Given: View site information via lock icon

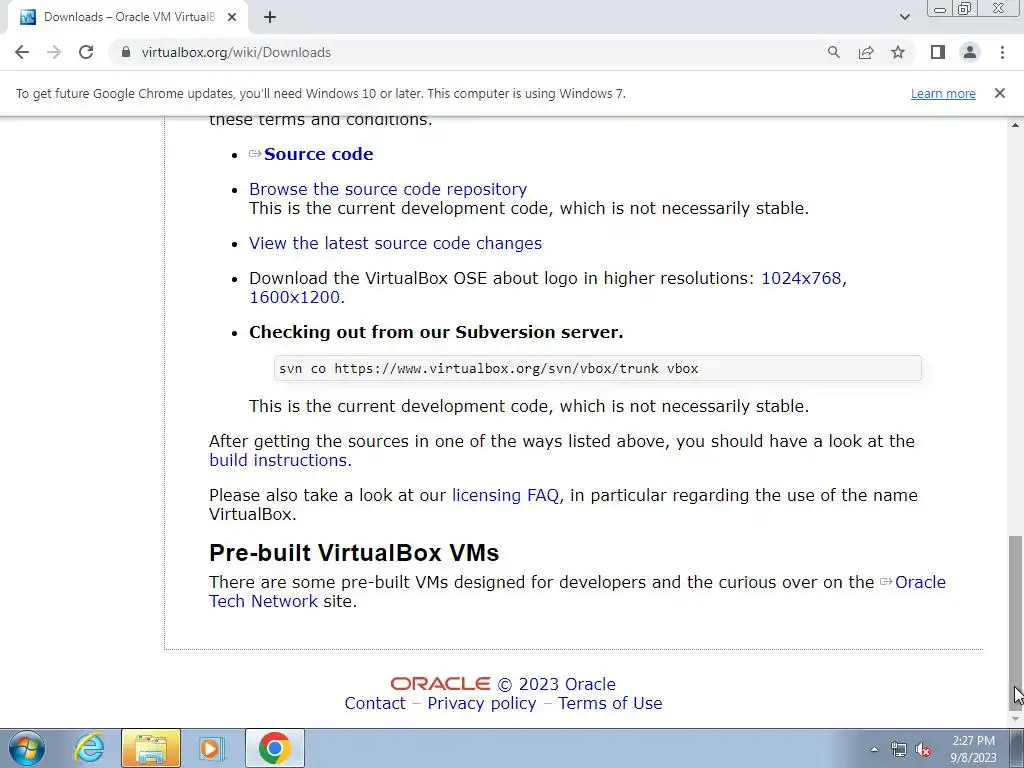Looking at the screenshot, I should point(126,52).
